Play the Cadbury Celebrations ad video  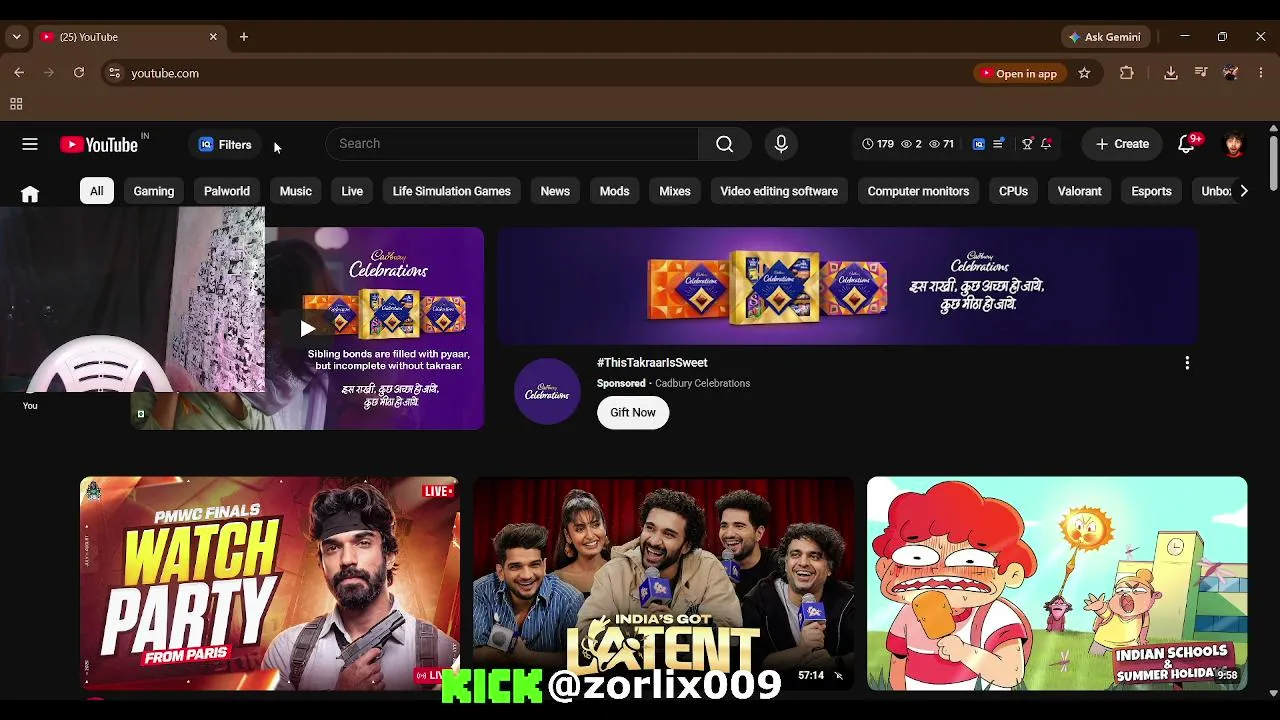307,328
